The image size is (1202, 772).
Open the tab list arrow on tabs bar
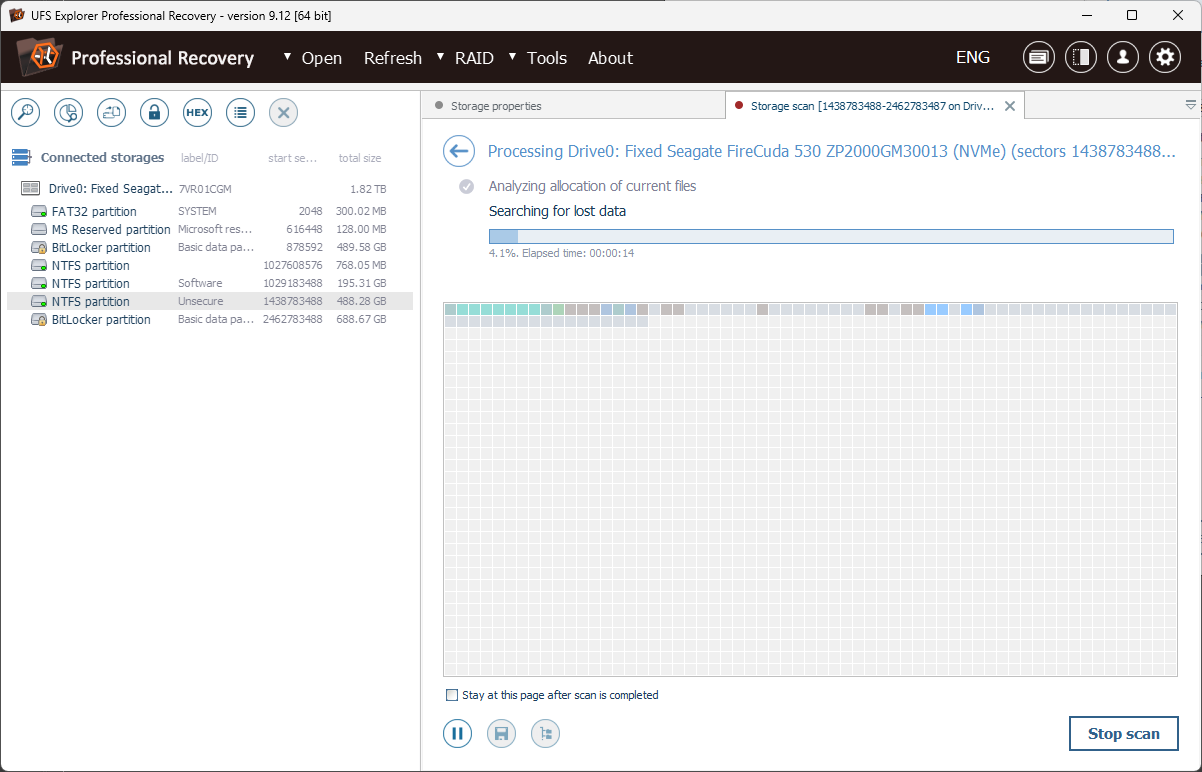(x=1190, y=104)
